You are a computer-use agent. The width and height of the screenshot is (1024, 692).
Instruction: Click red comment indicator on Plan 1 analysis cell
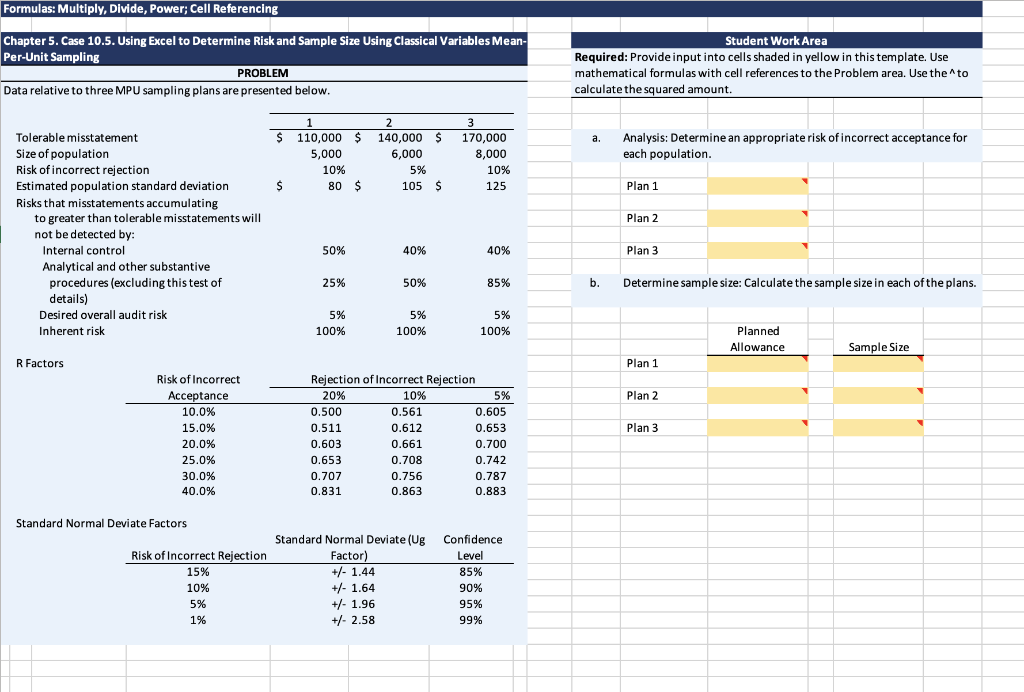click(806, 181)
